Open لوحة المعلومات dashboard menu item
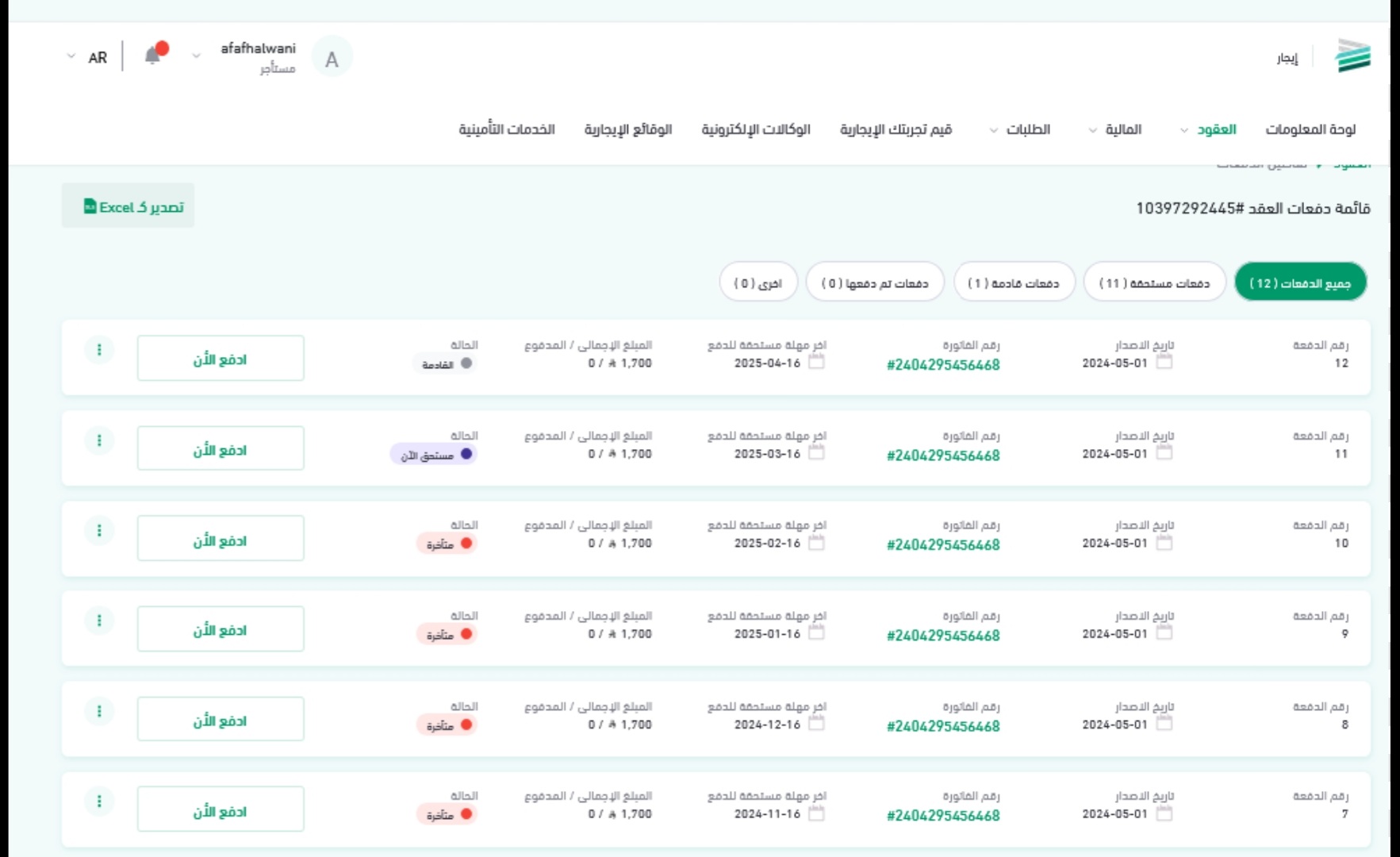Viewport: 1400px width, 857px height. [x=1310, y=129]
